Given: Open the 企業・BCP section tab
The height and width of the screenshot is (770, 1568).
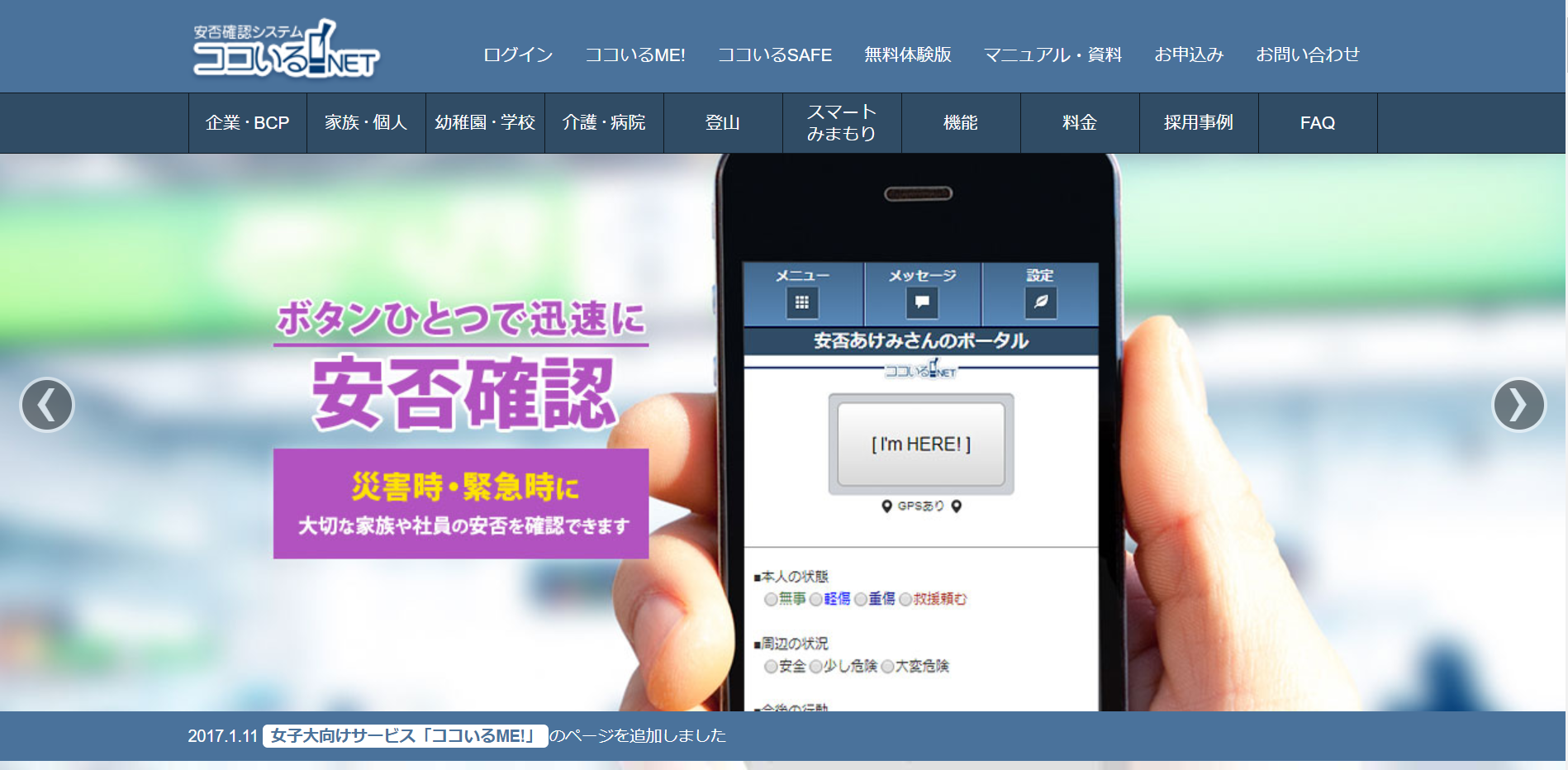Looking at the screenshot, I should [x=247, y=122].
